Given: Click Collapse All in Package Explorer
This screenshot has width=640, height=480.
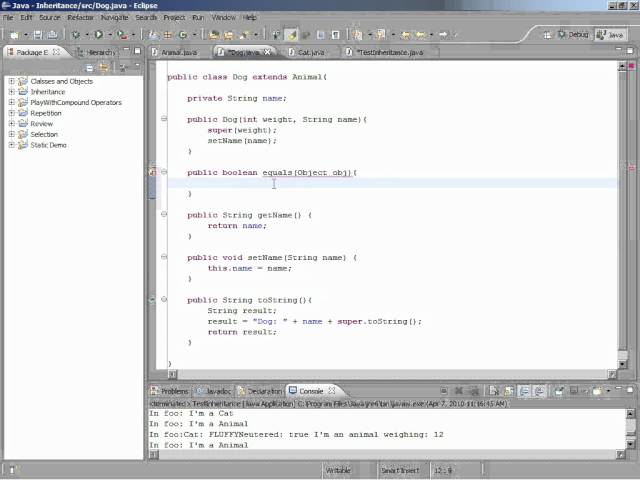Looking at the screenshot, I should pos(89,67).
